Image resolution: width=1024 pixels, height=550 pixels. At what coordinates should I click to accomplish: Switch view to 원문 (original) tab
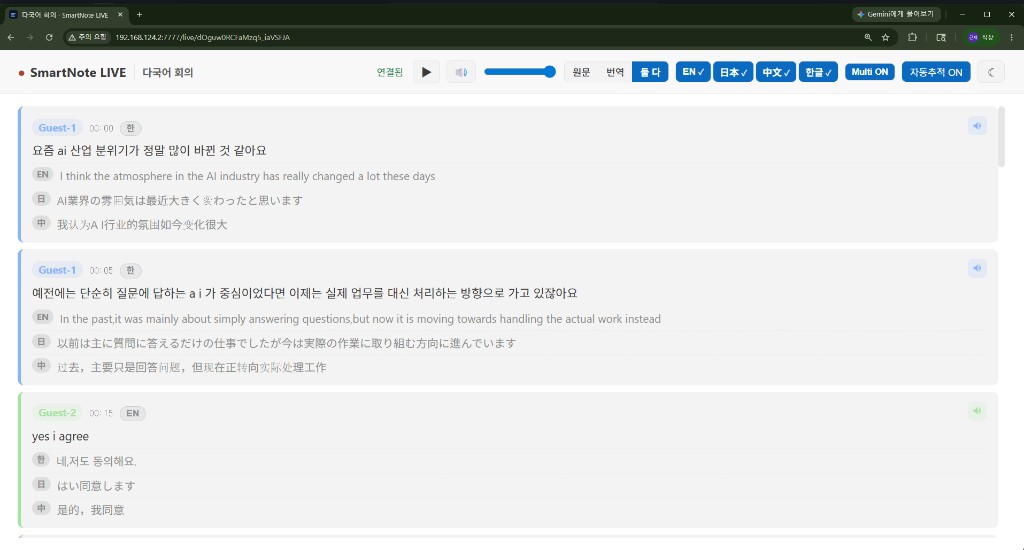[581, 72]
